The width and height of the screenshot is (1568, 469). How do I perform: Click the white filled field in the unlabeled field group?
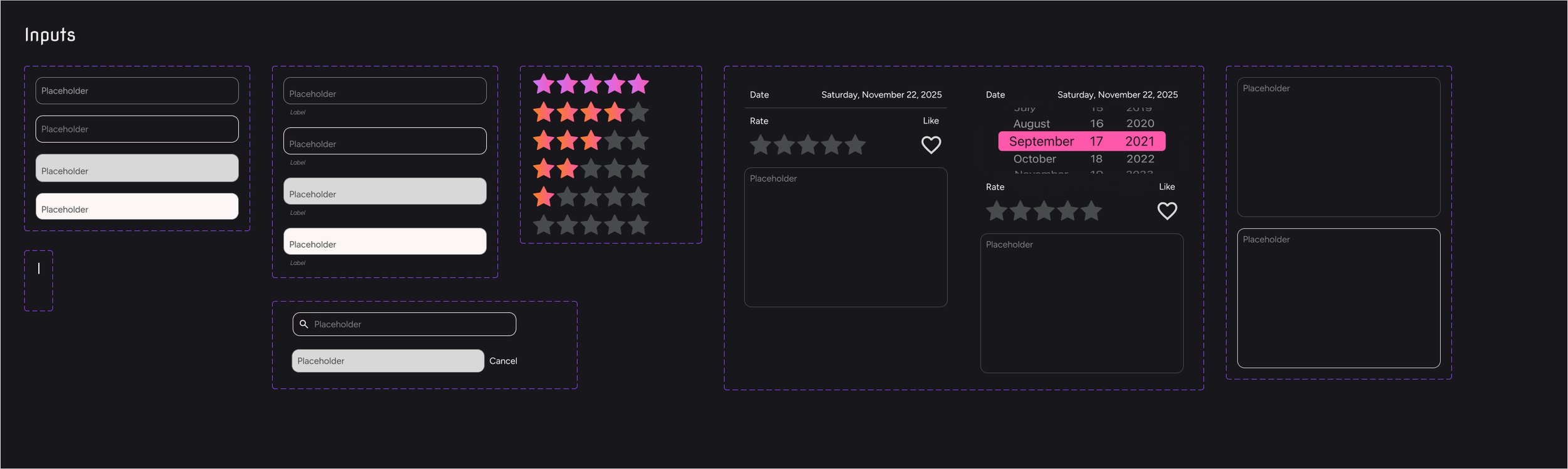click(137, 206)
